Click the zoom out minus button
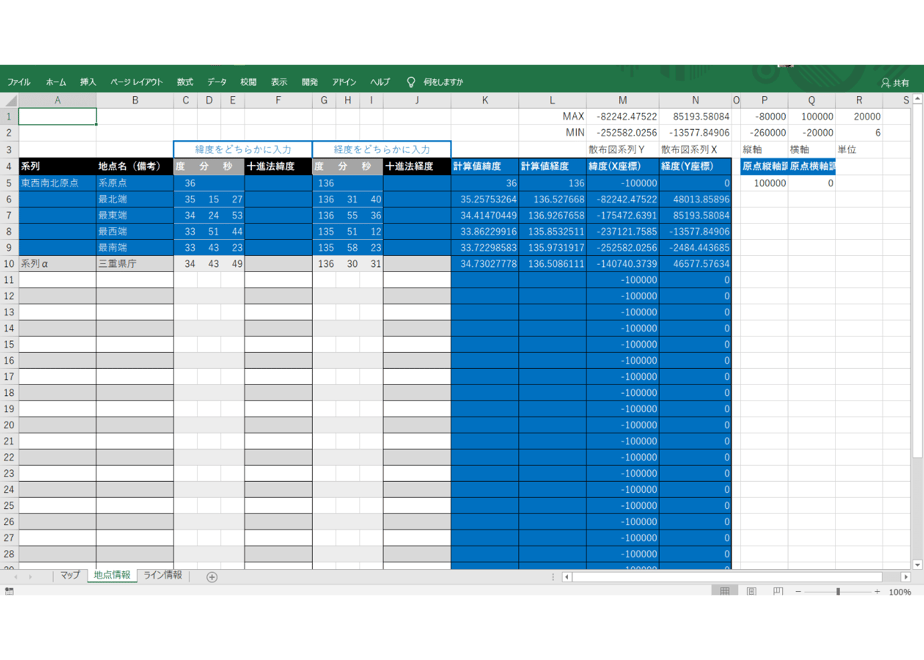924x660 pixels. (x=798, y=591)
